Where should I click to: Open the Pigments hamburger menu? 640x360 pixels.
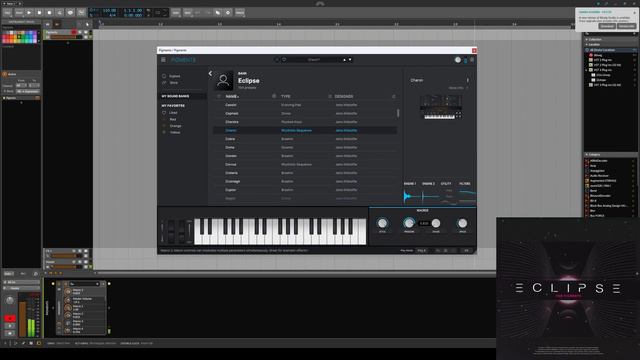coord(163,60)
